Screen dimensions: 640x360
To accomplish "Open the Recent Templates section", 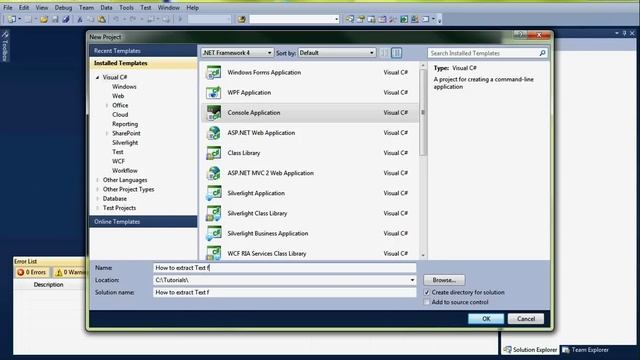I will (143, 51).
